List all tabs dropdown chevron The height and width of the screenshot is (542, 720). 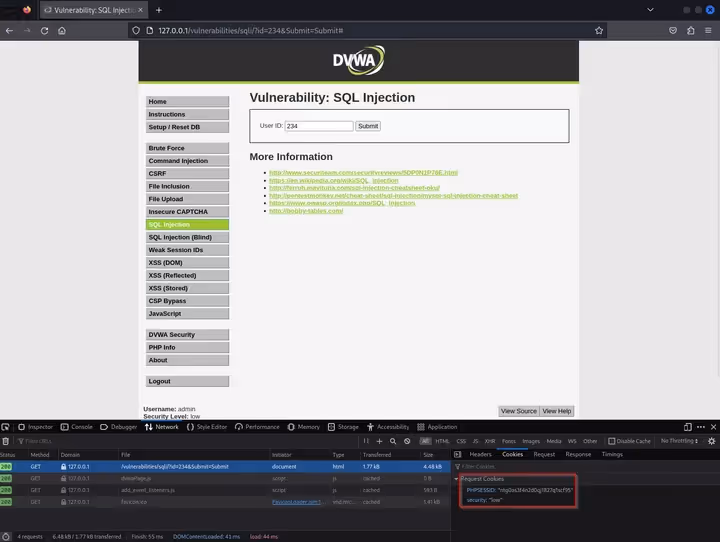tap(650, 10)
